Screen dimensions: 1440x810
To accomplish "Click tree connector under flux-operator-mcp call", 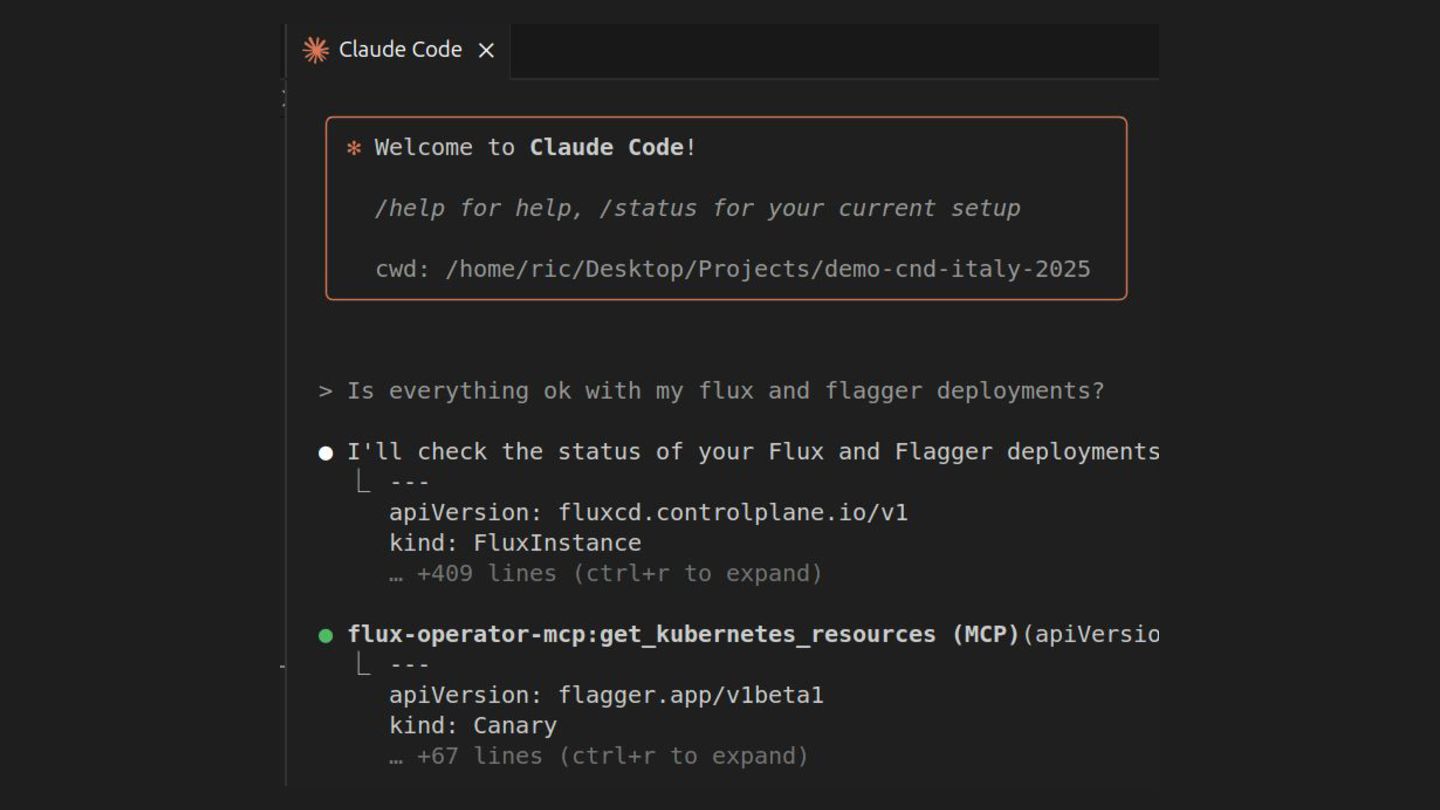I will pyautogui.click(x=363, y=665).
